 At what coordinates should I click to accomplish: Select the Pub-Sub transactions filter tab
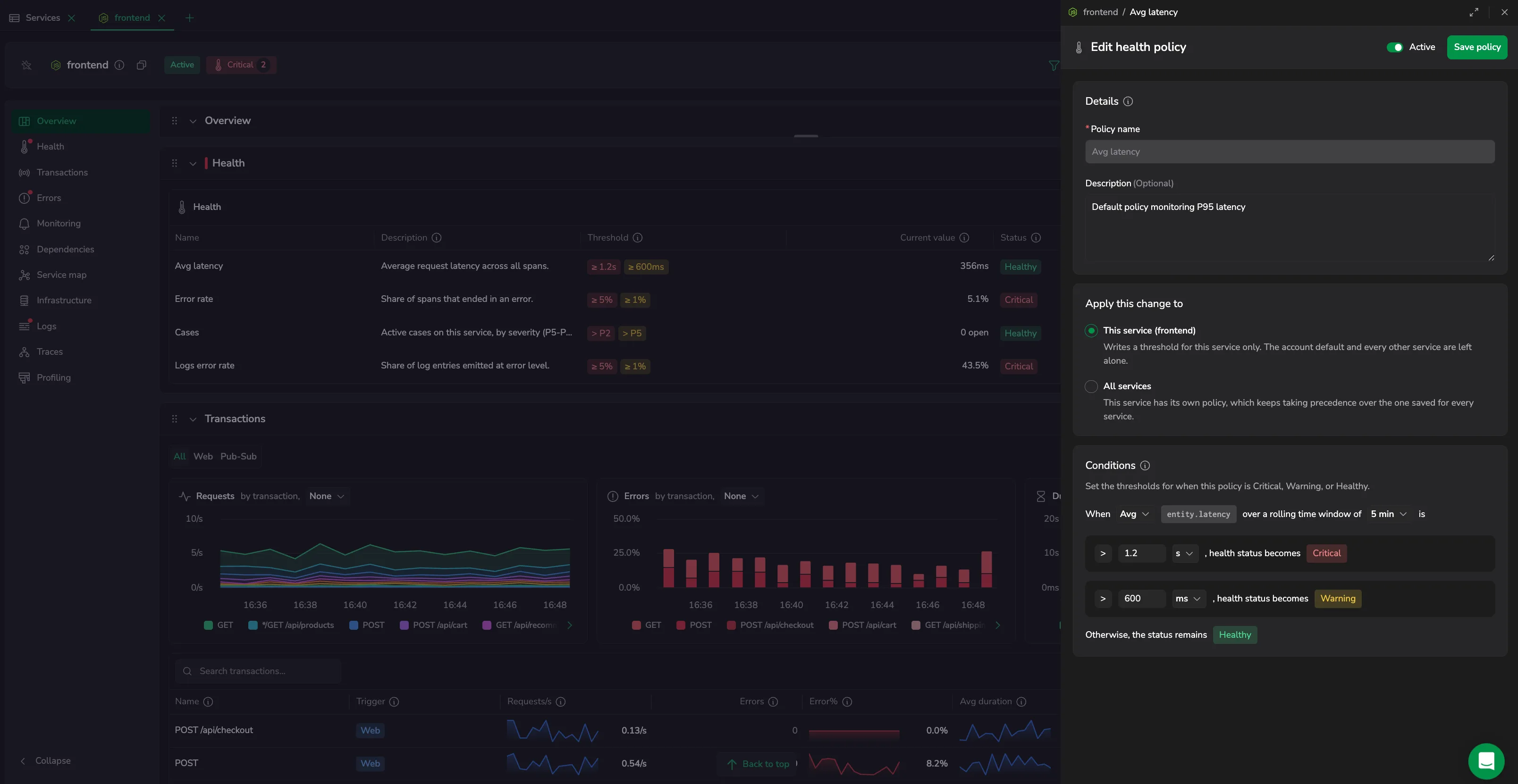(238, 457)
